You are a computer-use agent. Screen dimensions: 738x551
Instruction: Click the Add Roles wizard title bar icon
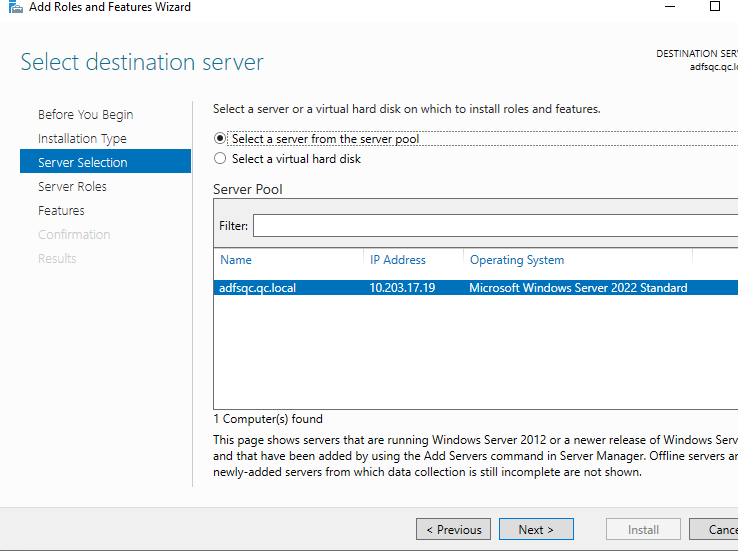coord(14,7)
